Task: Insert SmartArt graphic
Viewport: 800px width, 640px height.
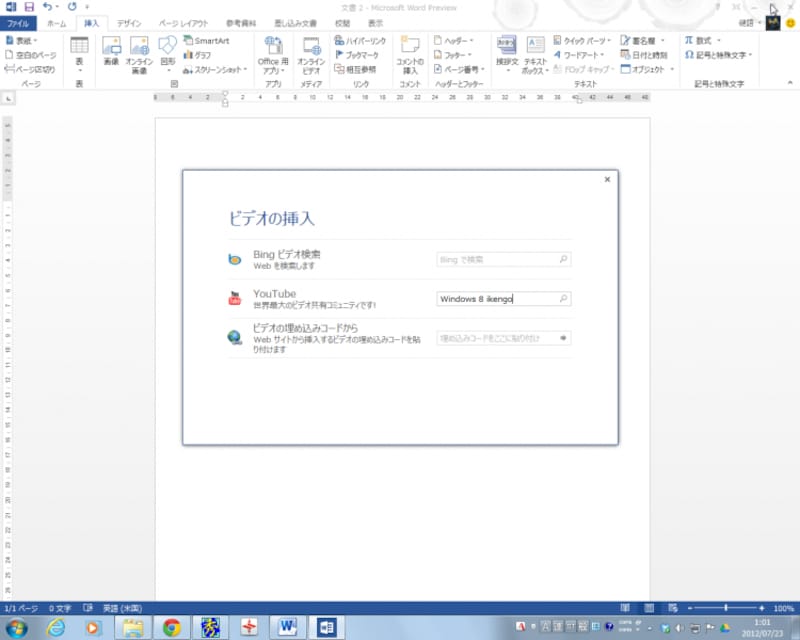Action: click(207, 40)
